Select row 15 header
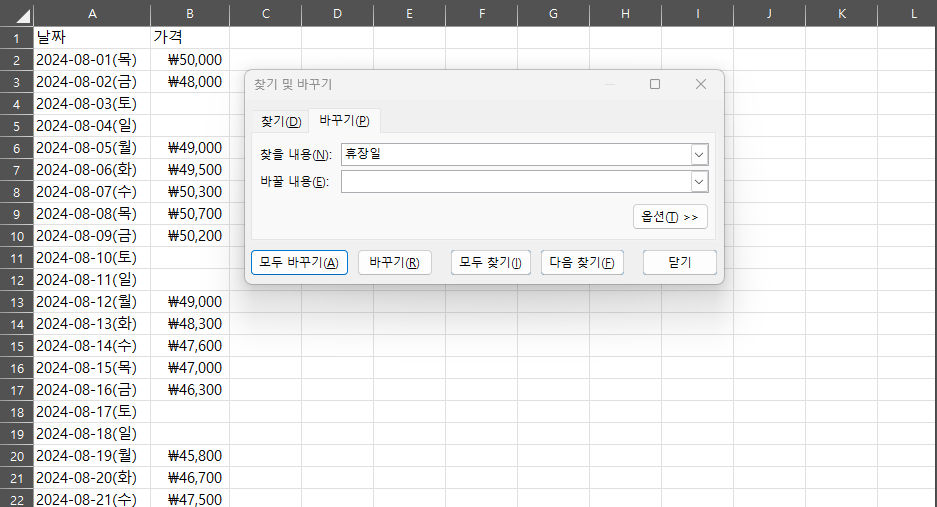This screenshot has width=937, height=507. click(17, 346)
